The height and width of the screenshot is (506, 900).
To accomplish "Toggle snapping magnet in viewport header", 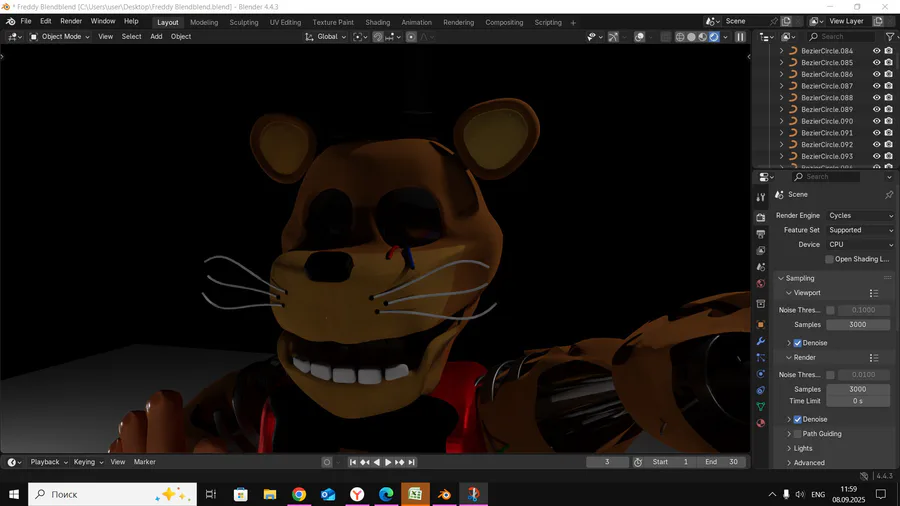I will point(378,37).
